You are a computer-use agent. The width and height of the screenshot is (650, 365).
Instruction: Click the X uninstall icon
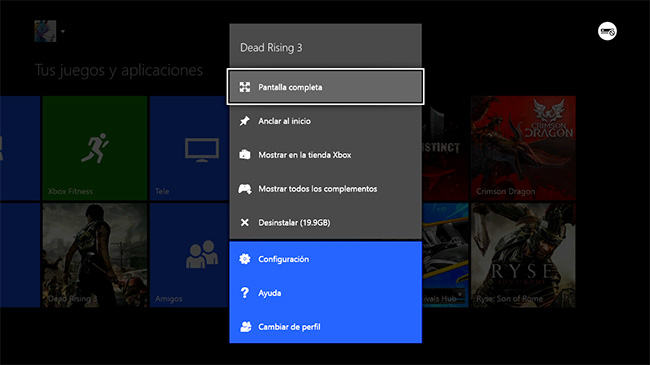[245, 223]
